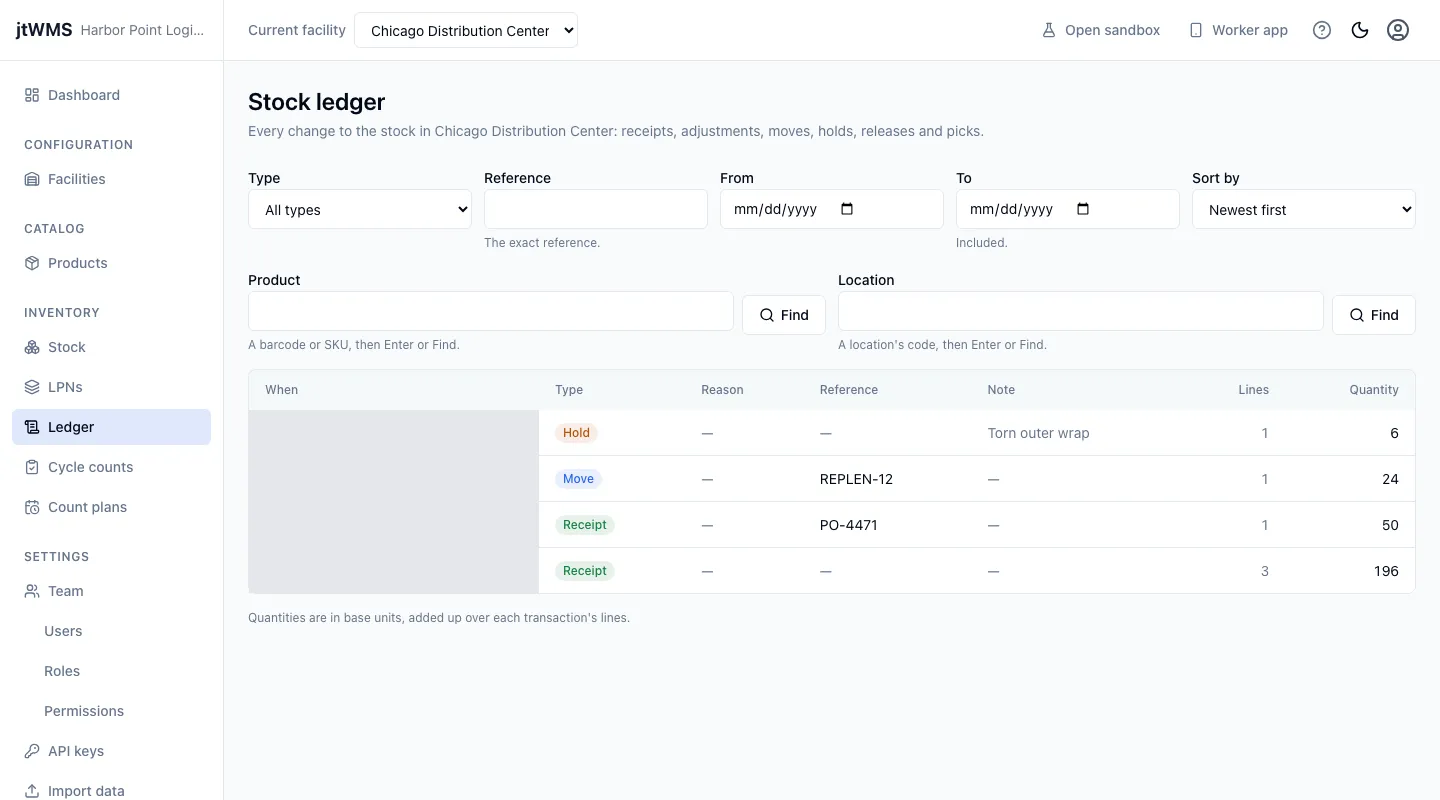
Task: Click the Facilities building icon
Action: (x=32, y=179)
